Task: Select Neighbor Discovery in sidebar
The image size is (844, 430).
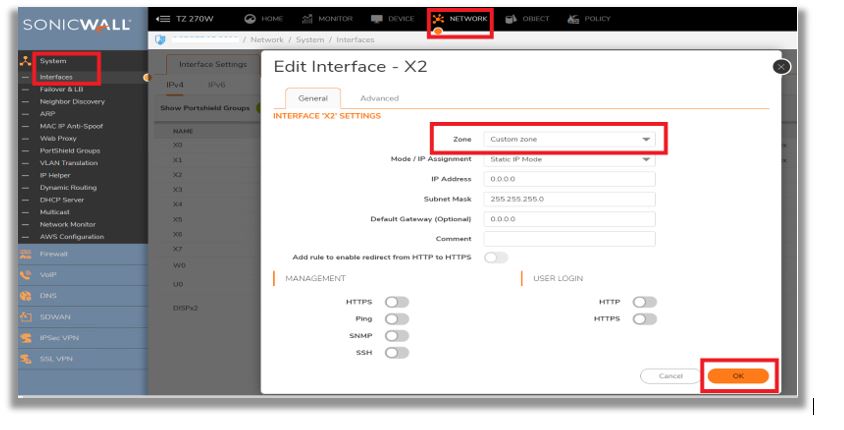Action: (x=72, y=102)
